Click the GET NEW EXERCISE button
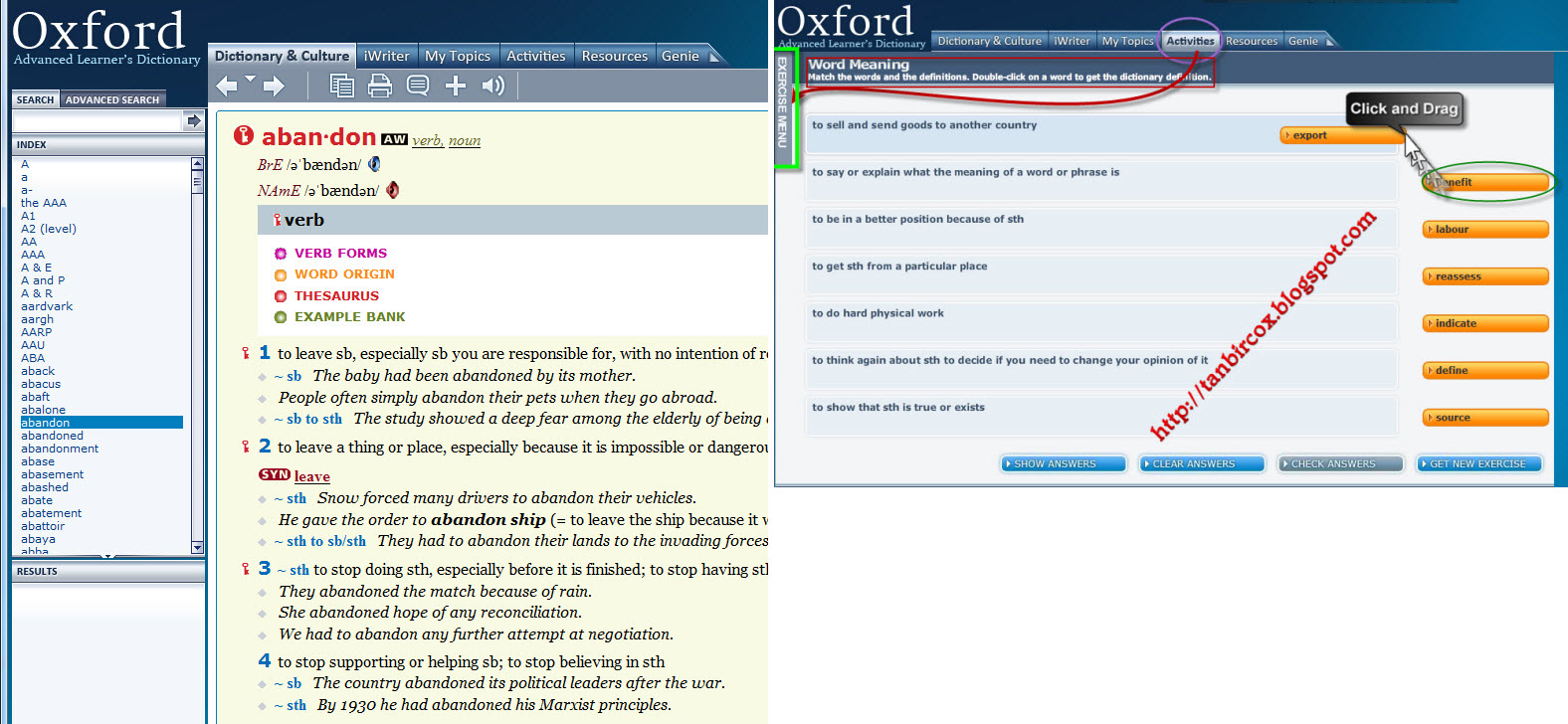 [1478, 463]
